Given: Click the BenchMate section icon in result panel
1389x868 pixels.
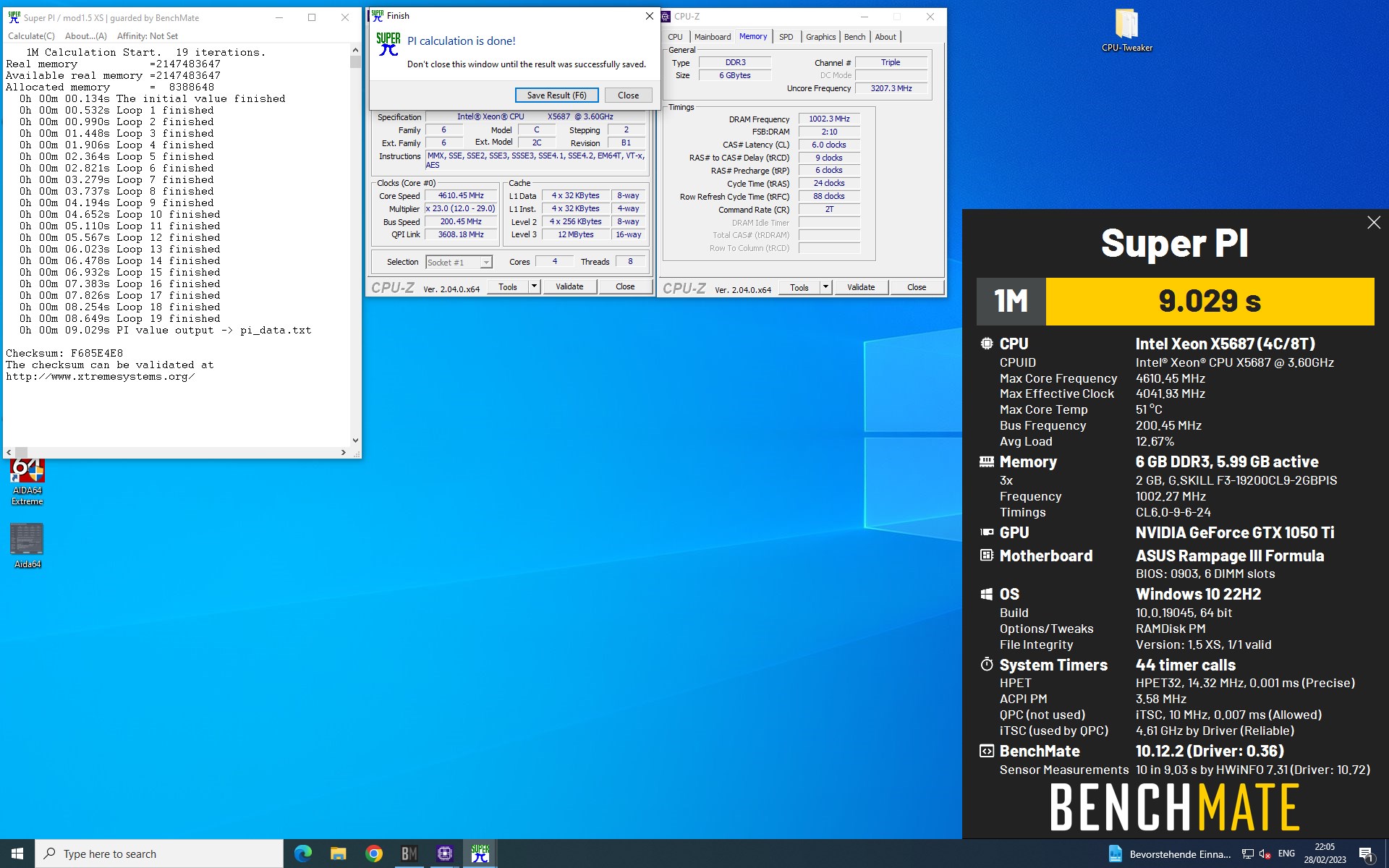Looking at the screenshot, I should [x=987, y=751].
